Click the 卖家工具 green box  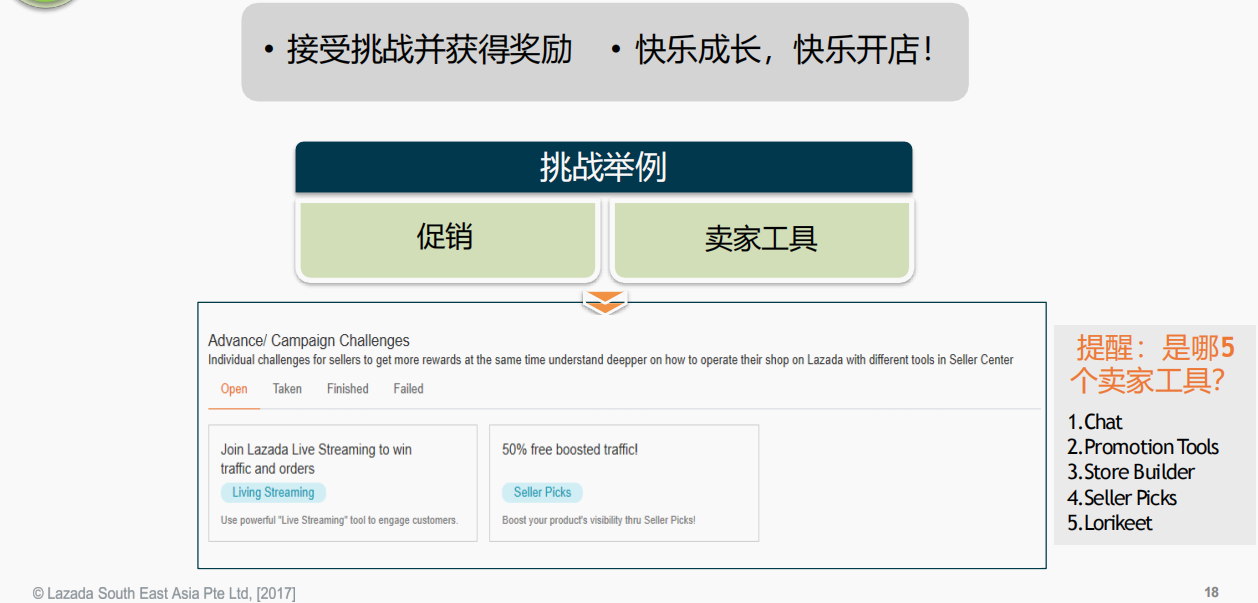point(761,239)
